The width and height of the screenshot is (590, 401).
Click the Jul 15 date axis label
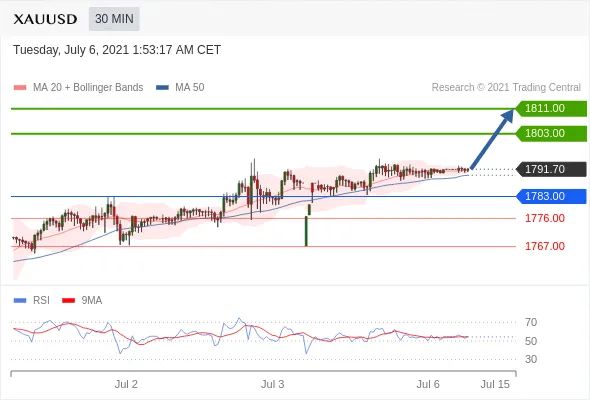(495, 384)
